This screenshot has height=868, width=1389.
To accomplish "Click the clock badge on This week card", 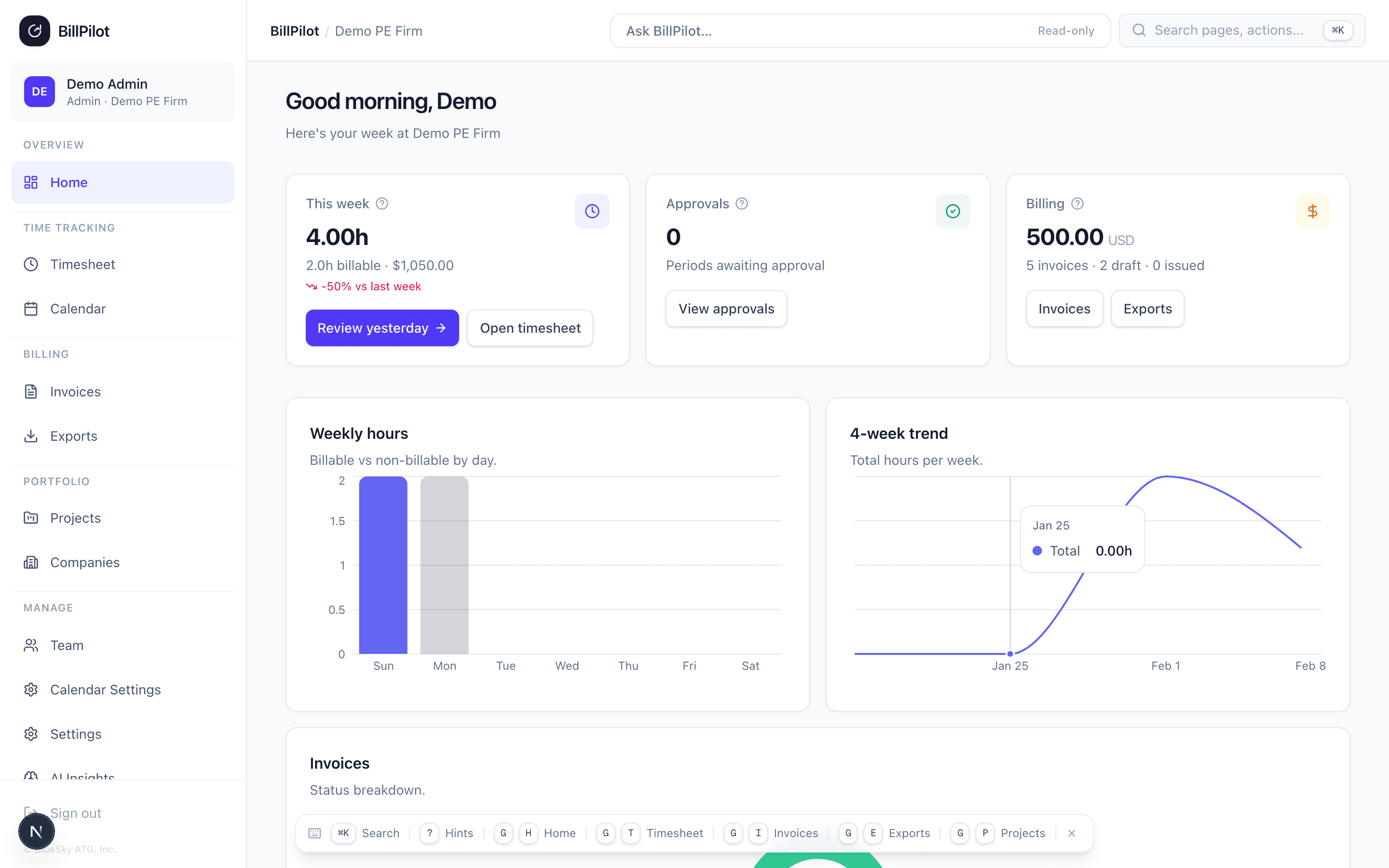I will click(x=592, y=211).
